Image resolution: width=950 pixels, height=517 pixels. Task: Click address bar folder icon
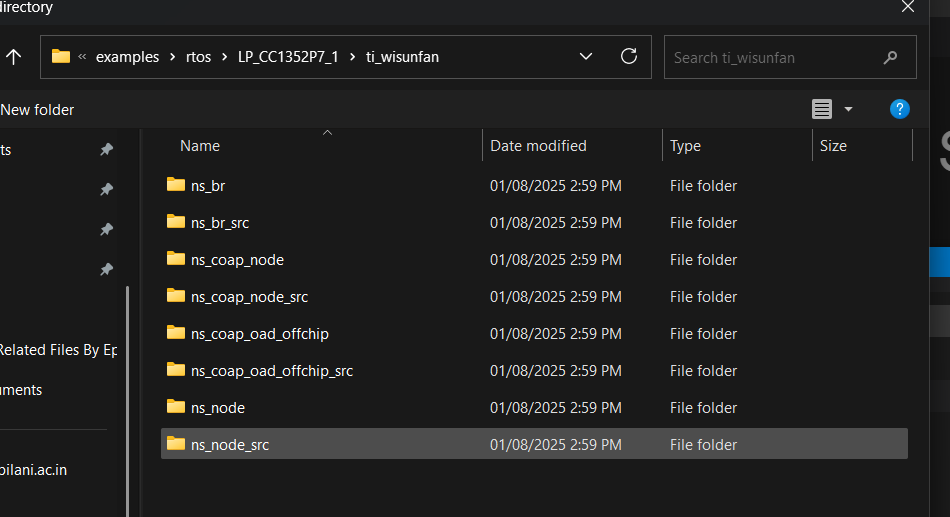[61, 56]
